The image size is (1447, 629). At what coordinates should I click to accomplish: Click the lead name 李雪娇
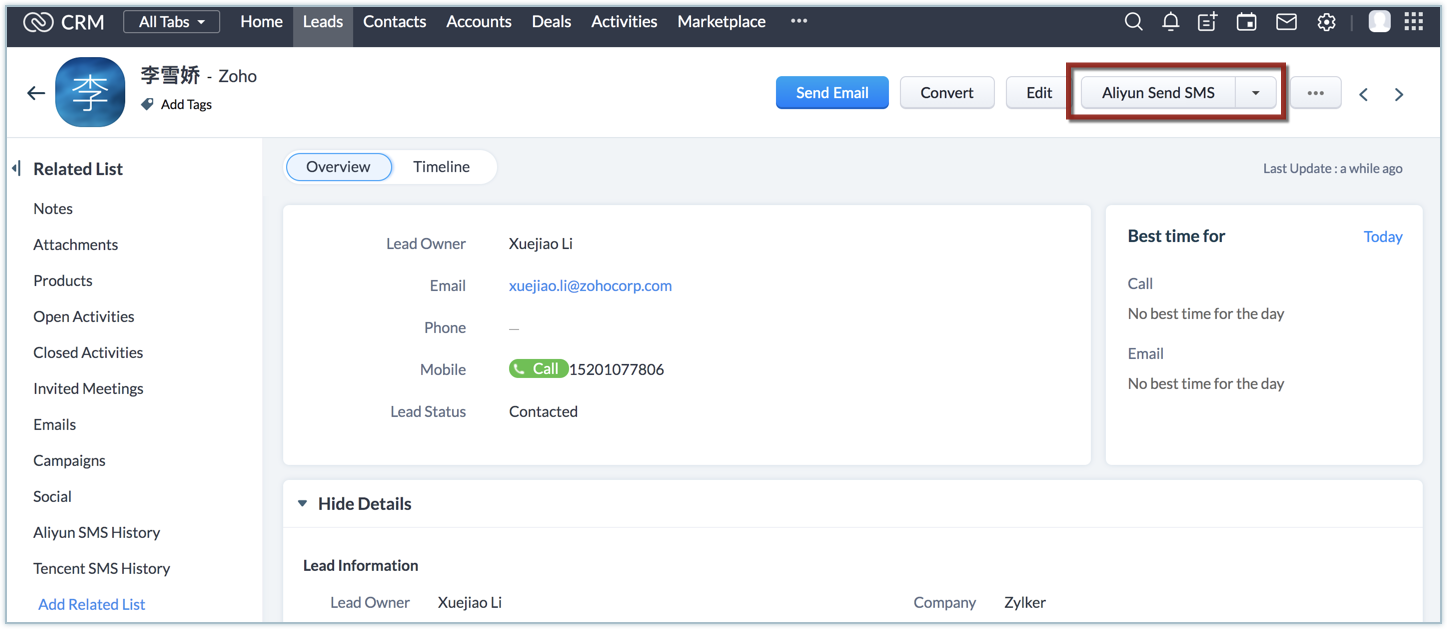click(171, 76)
